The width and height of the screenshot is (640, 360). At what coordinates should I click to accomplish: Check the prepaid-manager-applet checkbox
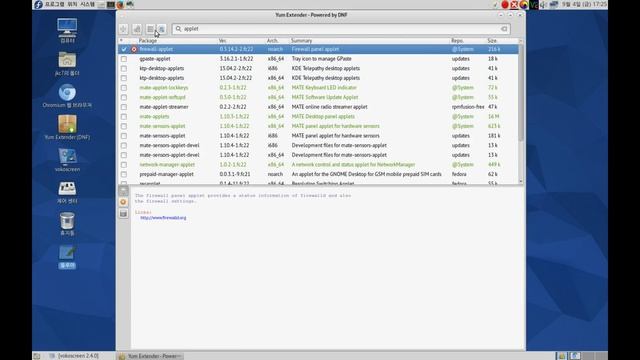pos(124,174)
